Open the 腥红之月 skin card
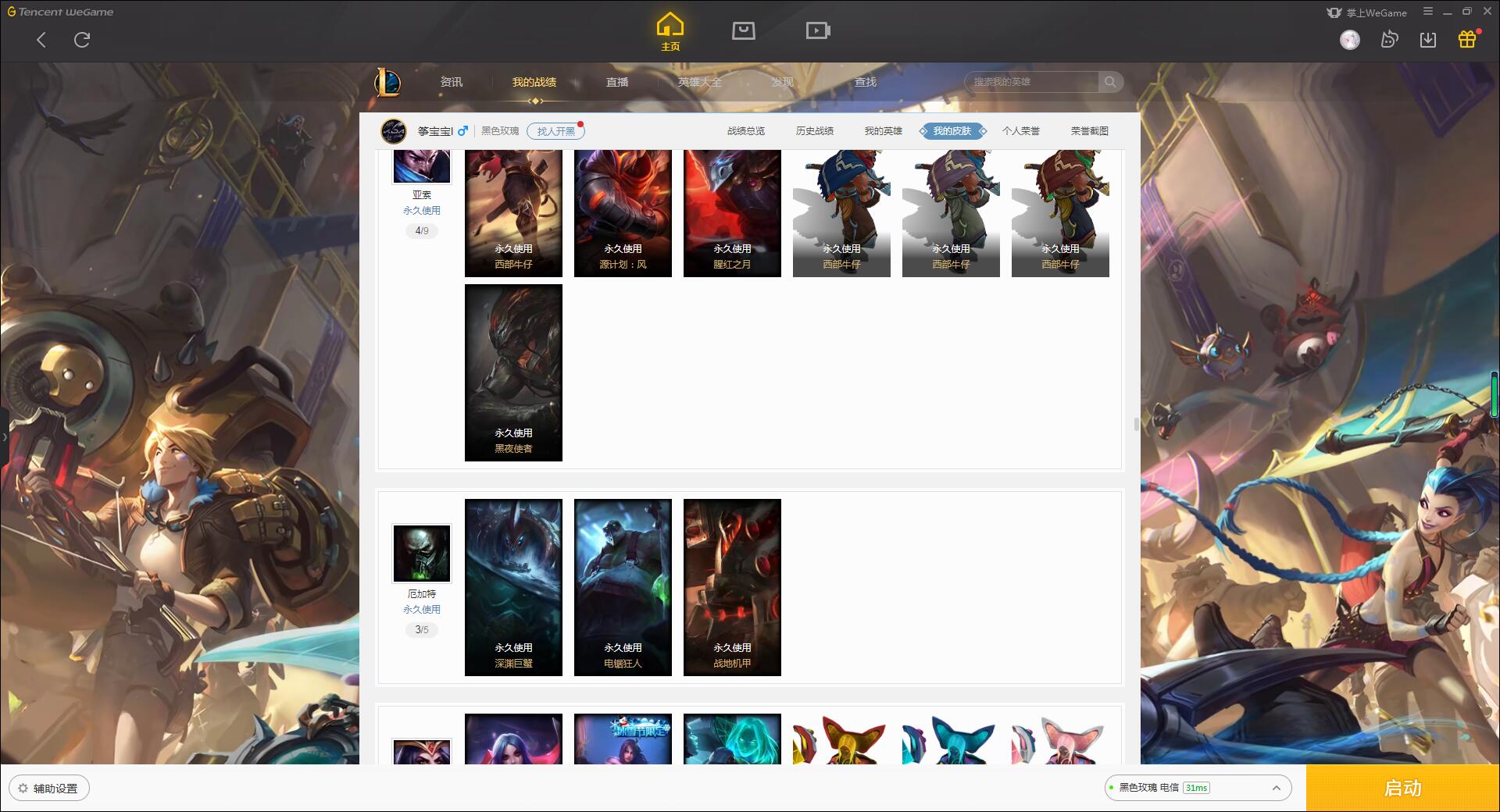1500x812 pixels. pyautogui.click(x=732, y=213)
